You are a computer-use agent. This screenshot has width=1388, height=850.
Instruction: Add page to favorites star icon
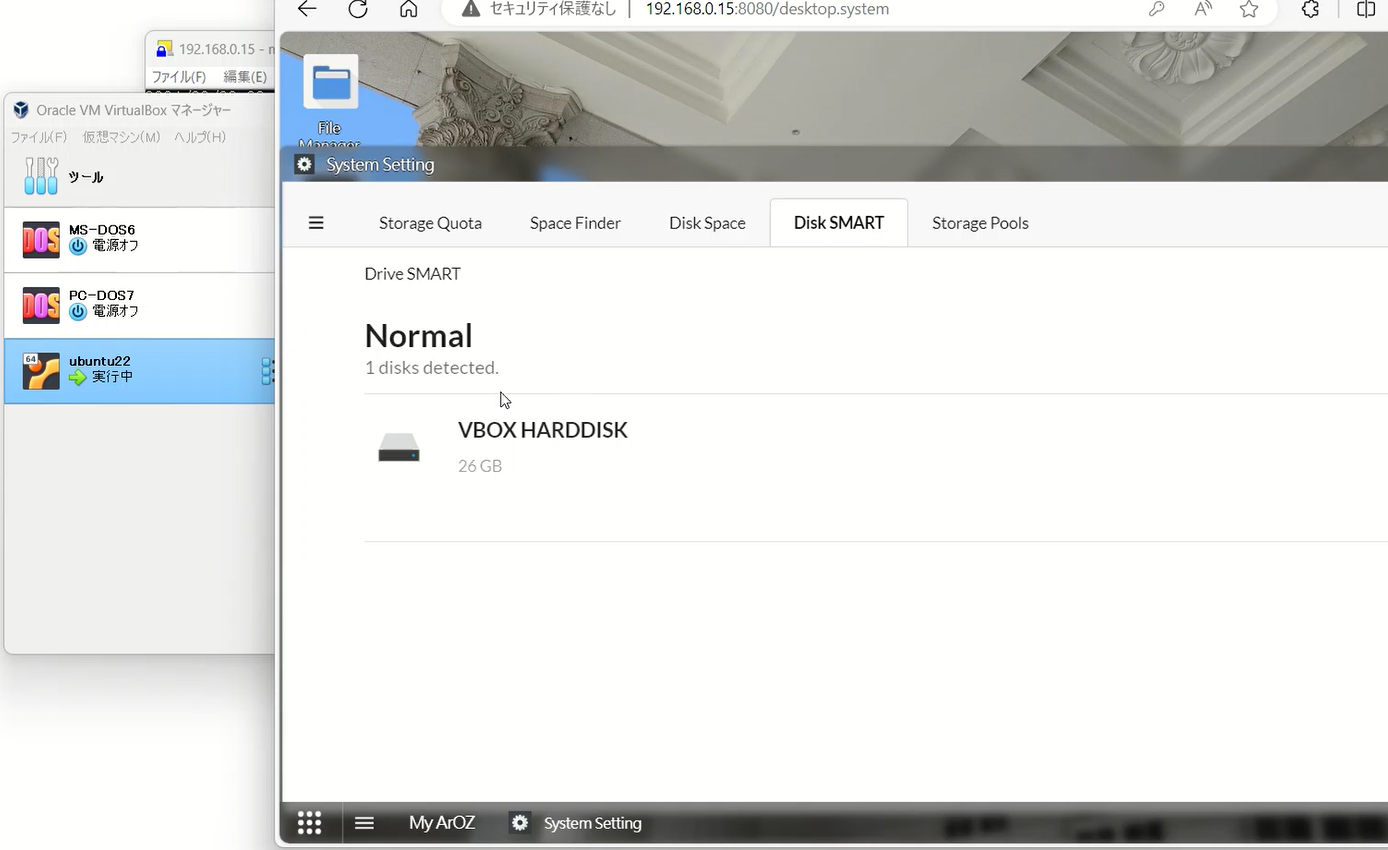(x=1249, y=9)
